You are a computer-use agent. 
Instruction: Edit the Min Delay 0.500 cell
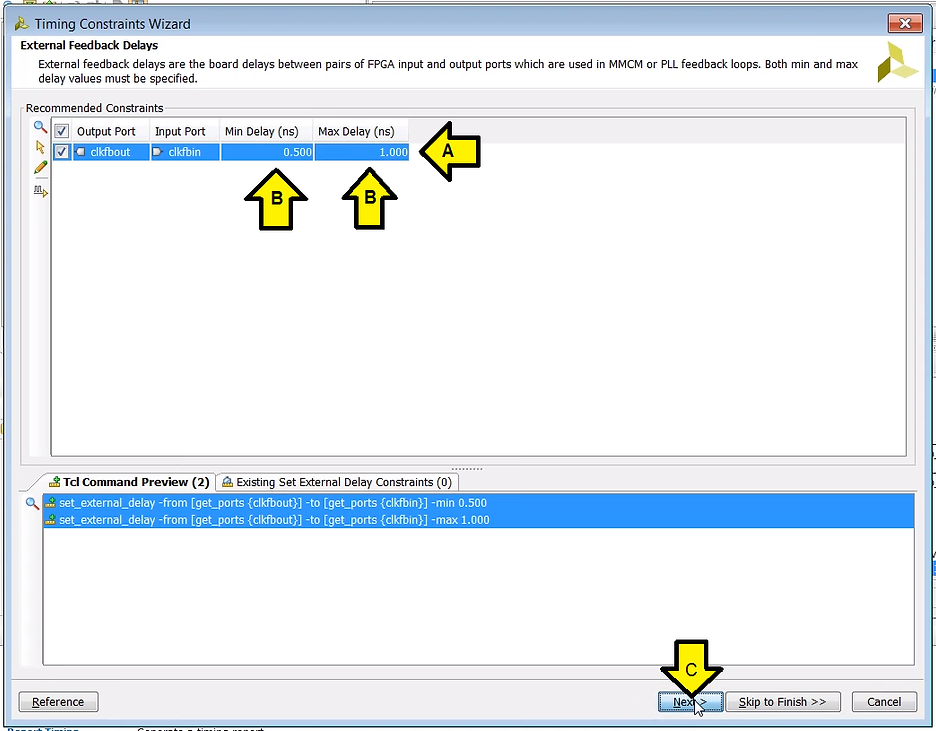[x=267, y=152]
